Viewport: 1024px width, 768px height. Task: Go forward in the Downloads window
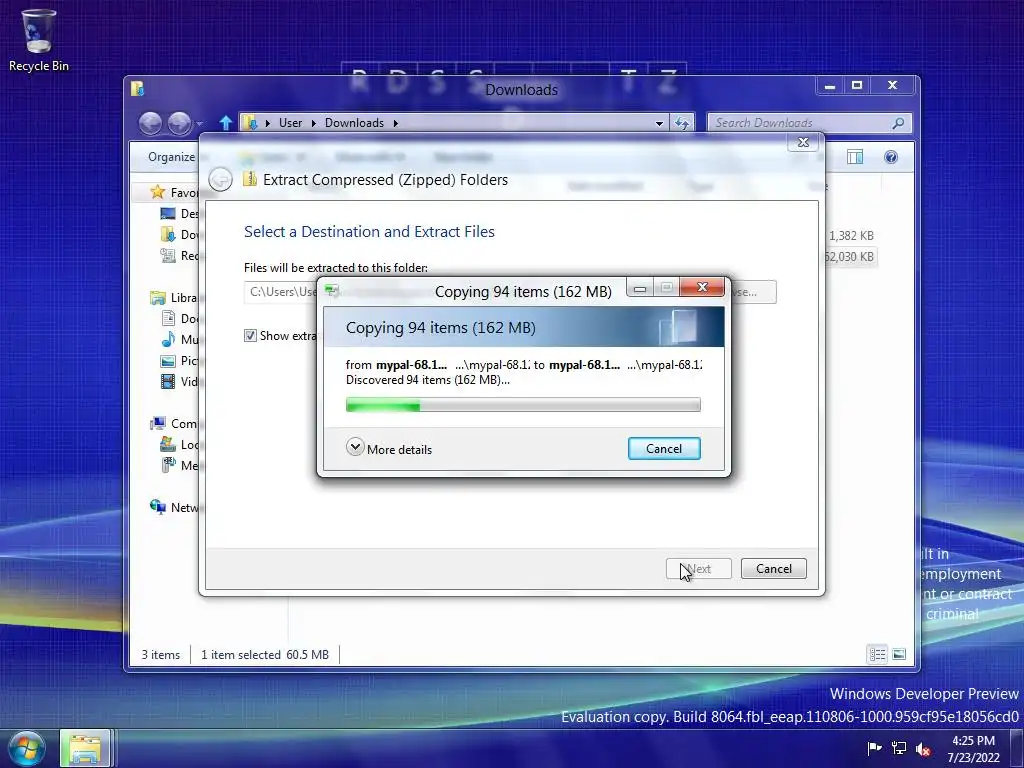tap(179, 123)
